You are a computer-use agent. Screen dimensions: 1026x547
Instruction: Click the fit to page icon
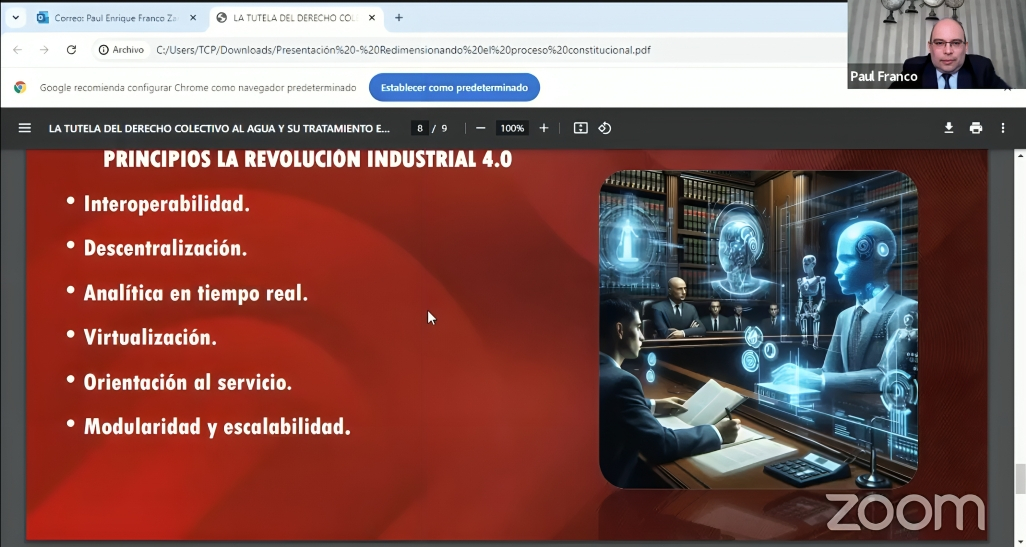[580, 128]
